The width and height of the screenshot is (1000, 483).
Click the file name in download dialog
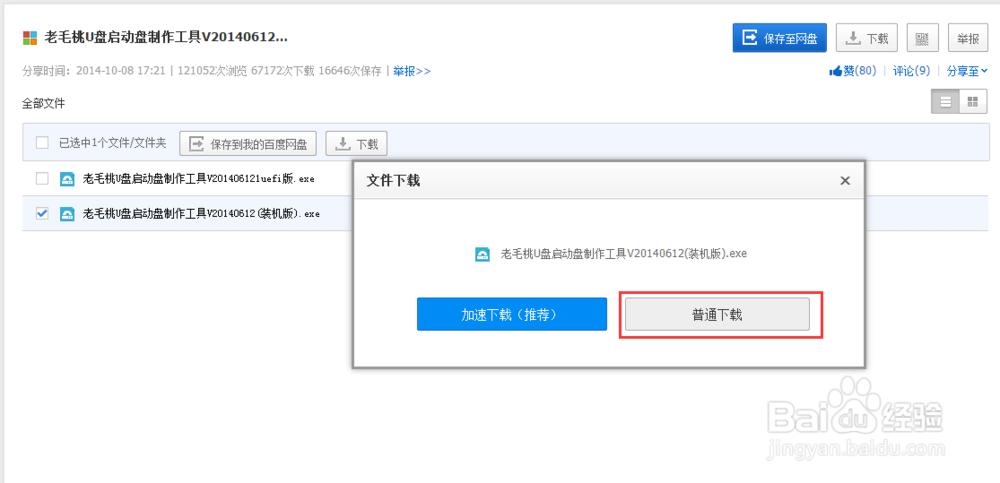(x=624, y=254)
